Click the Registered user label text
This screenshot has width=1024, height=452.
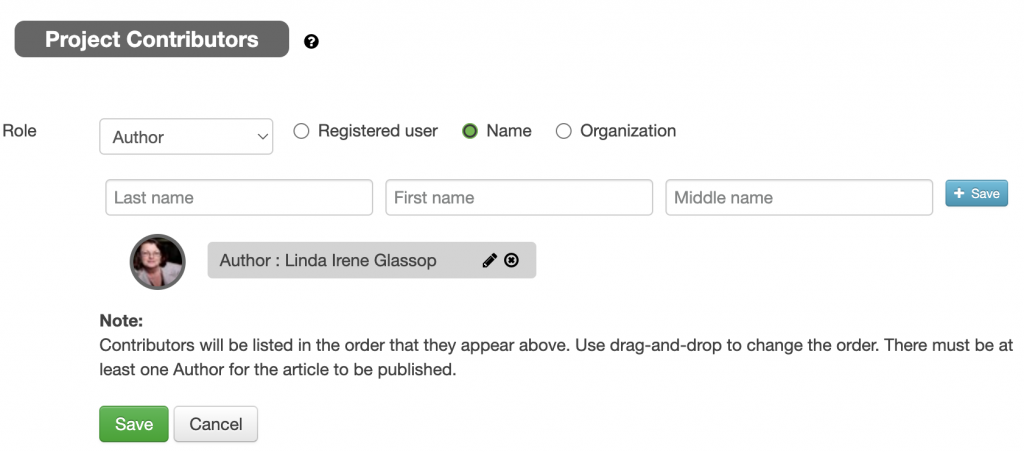click(x=377, y=131)
